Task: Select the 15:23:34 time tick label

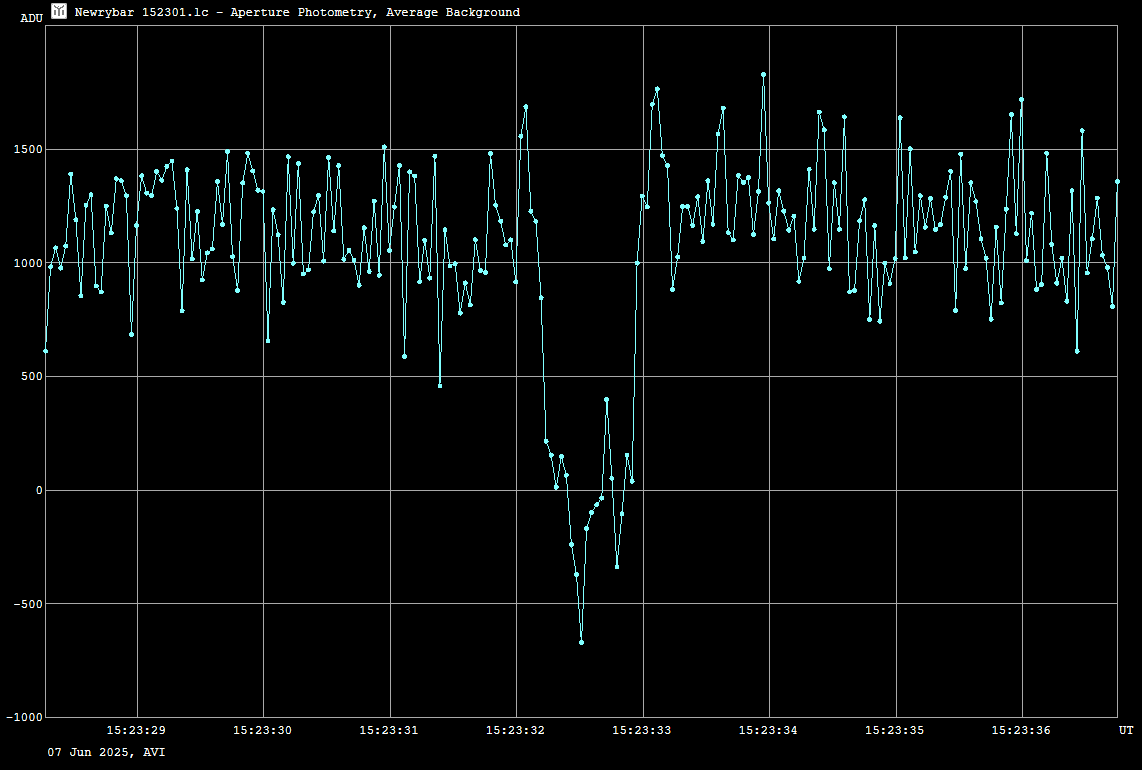Action: pos(769,731)
